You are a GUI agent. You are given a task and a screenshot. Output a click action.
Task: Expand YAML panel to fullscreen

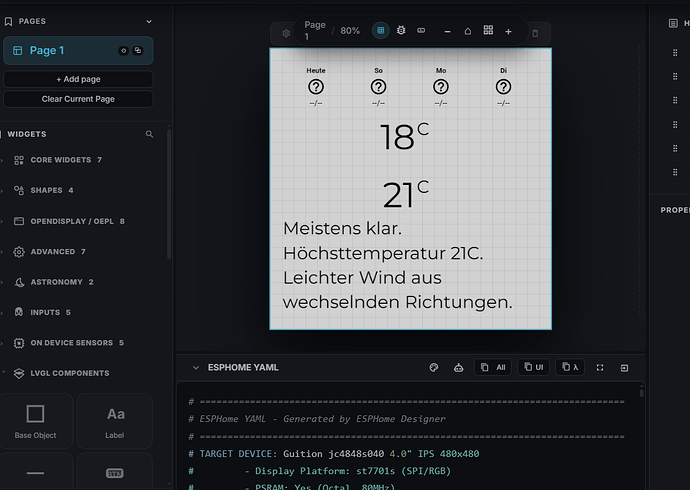(x=600, y=368)
